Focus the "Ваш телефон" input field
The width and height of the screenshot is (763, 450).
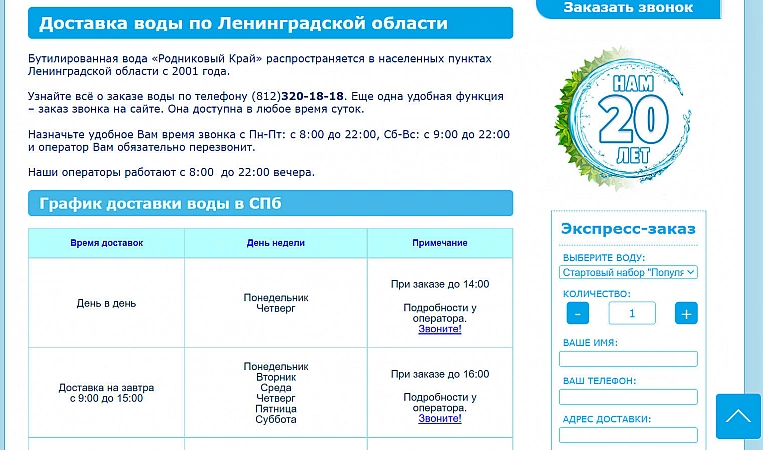(x=629, y=397)
